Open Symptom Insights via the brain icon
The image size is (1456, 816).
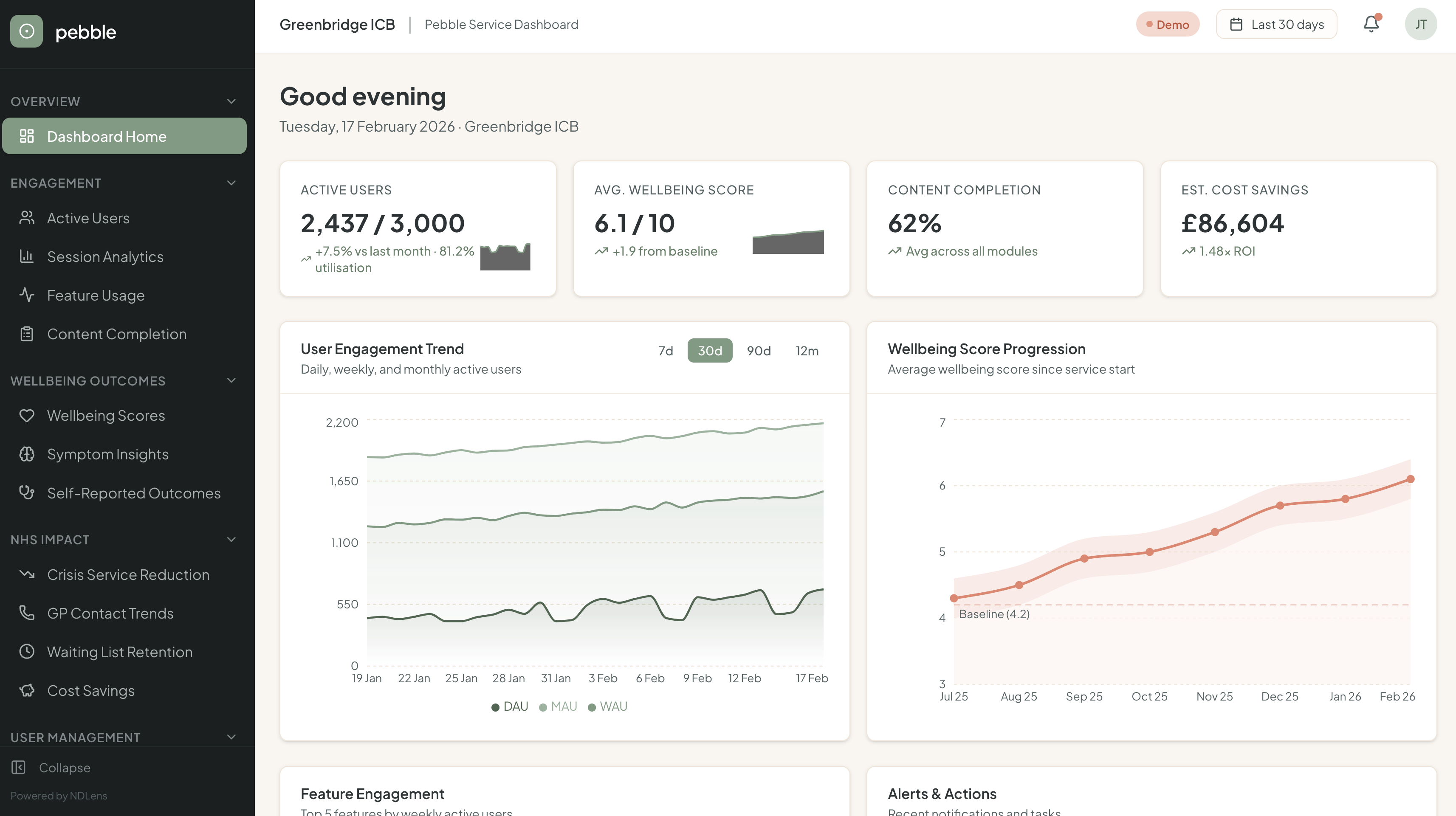[x=27, y=454]
